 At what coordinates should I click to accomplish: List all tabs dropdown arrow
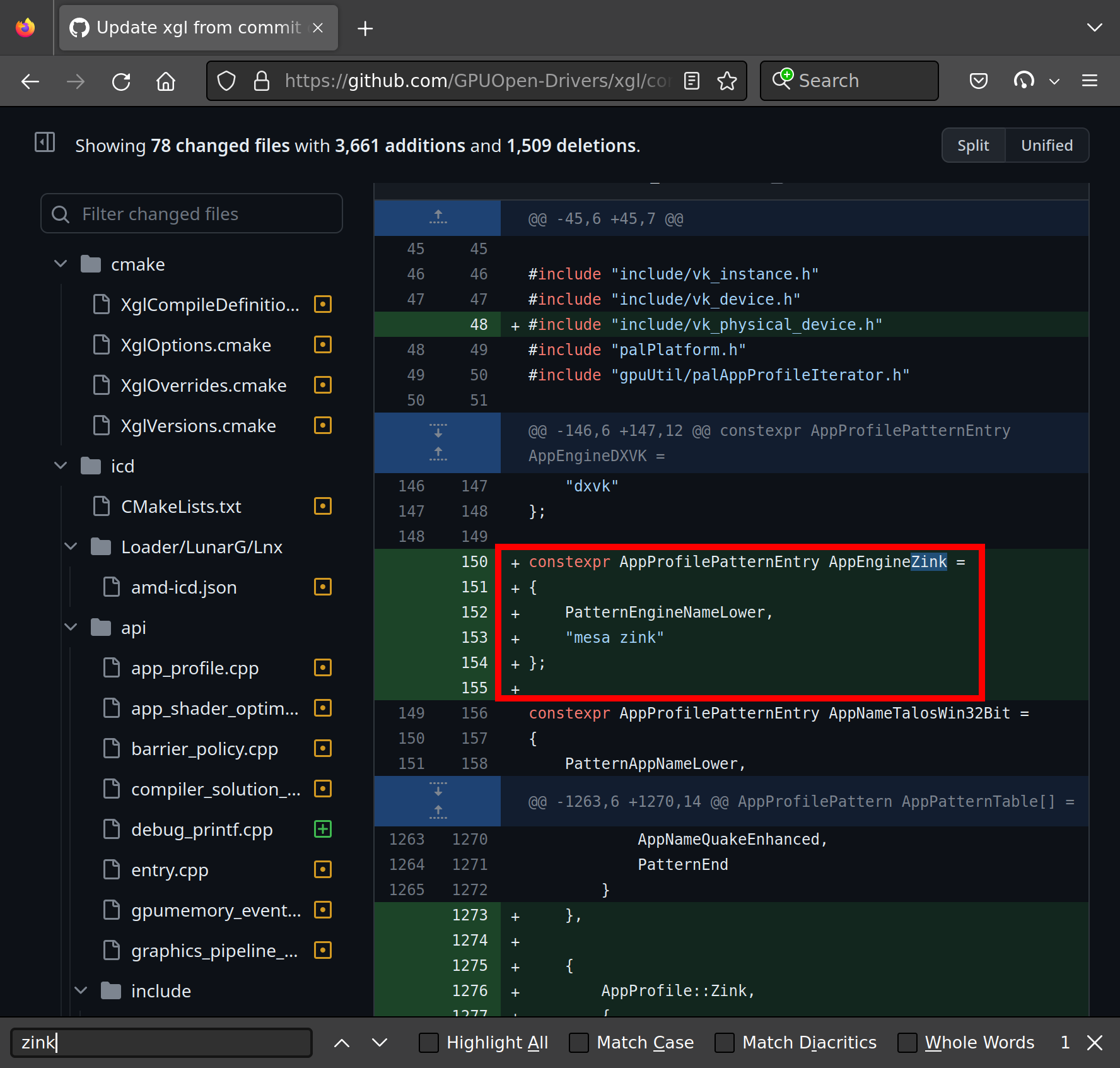pyautogui.click(x=1095, y=28)
